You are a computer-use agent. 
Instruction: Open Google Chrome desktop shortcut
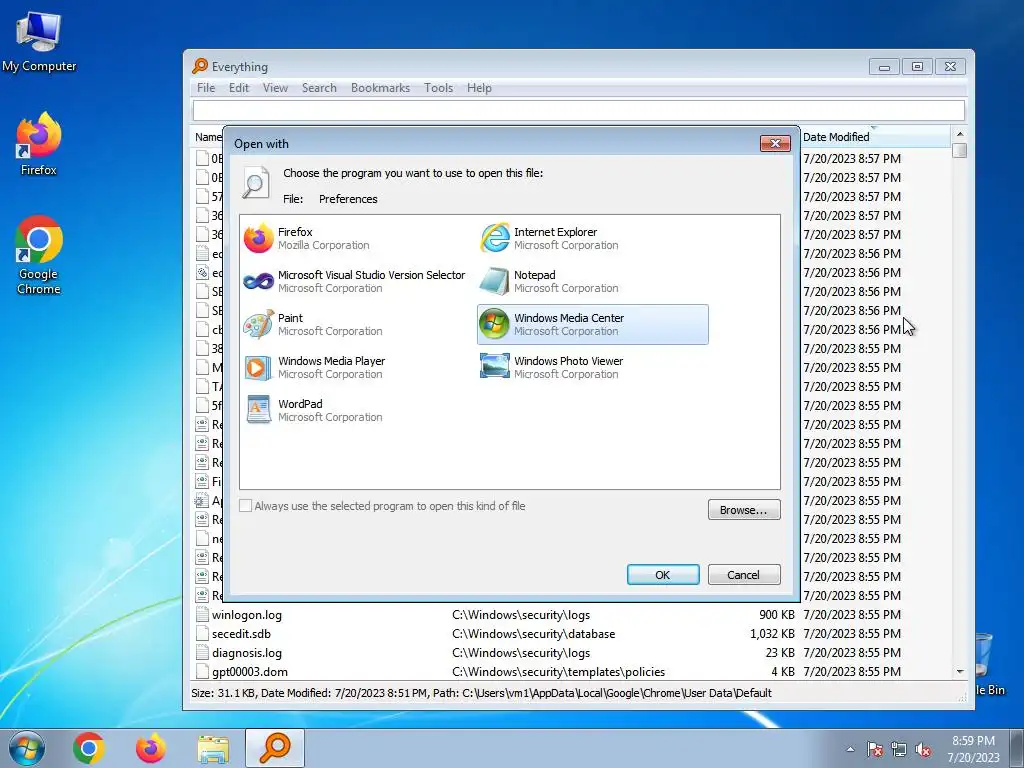(x=39, y=255)
